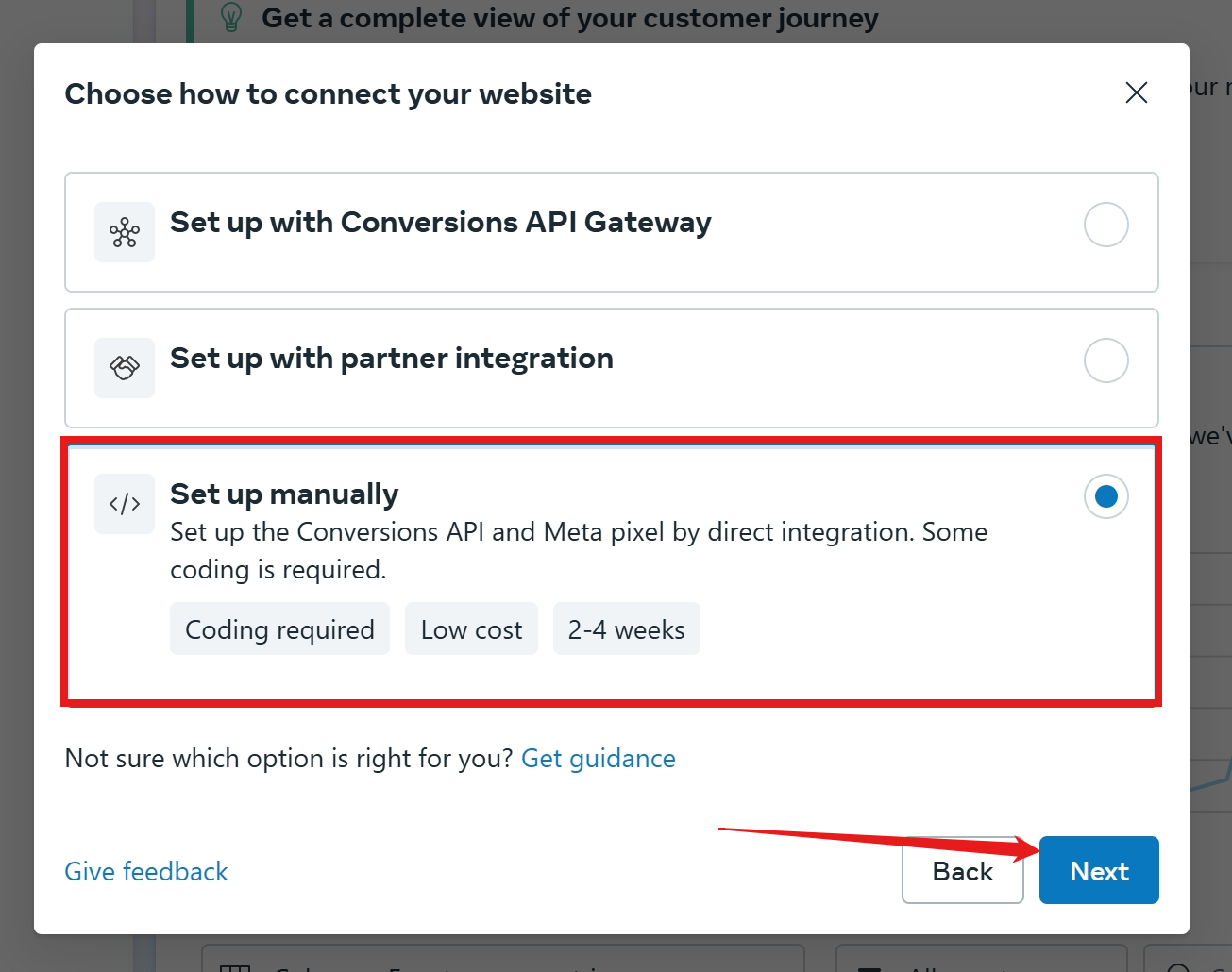Choose the "Set up with Conversions API Gateway" title
The width and height of the screenshot is (1232, 972).
coord(440,223)
